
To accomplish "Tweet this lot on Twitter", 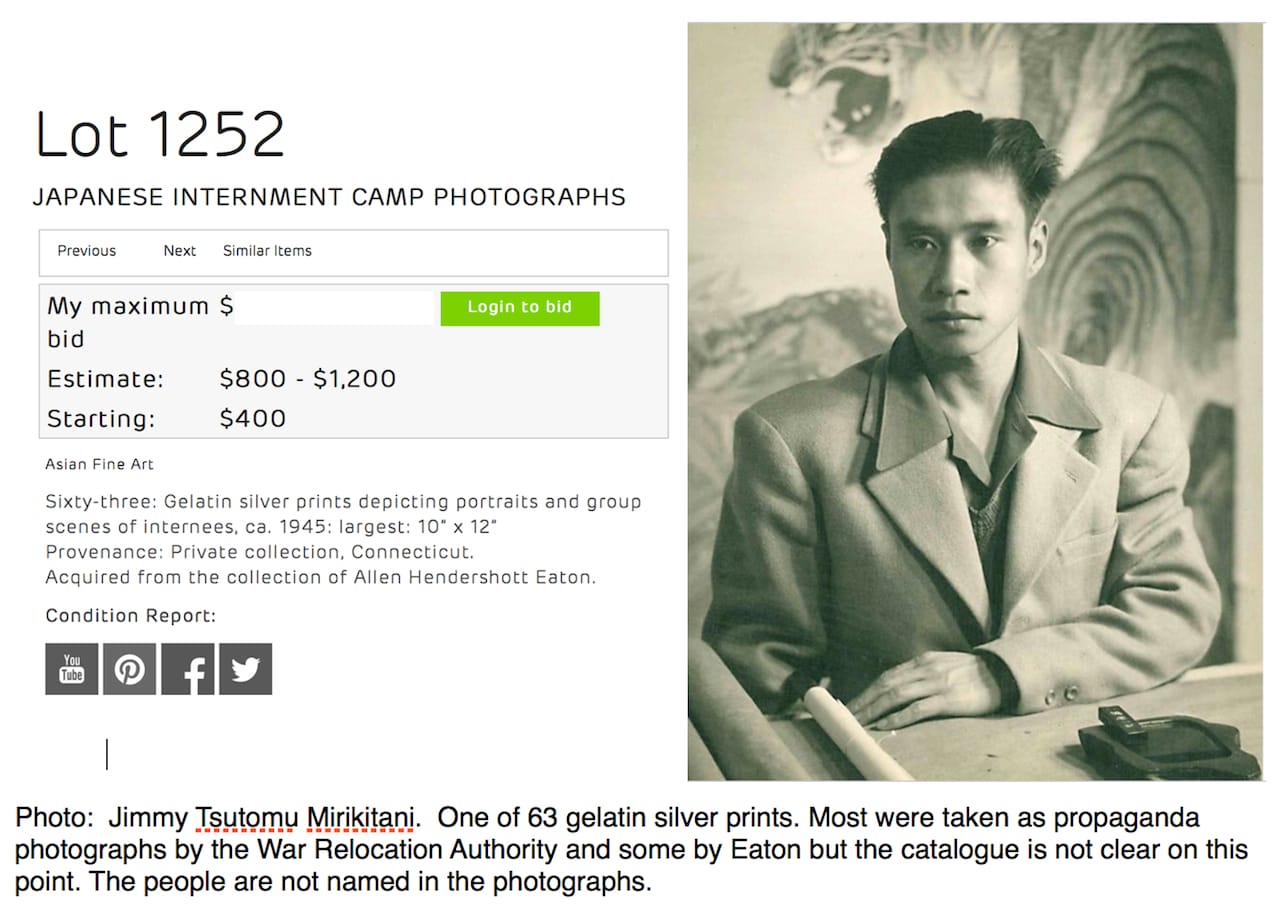I will (x=245, y=668).
